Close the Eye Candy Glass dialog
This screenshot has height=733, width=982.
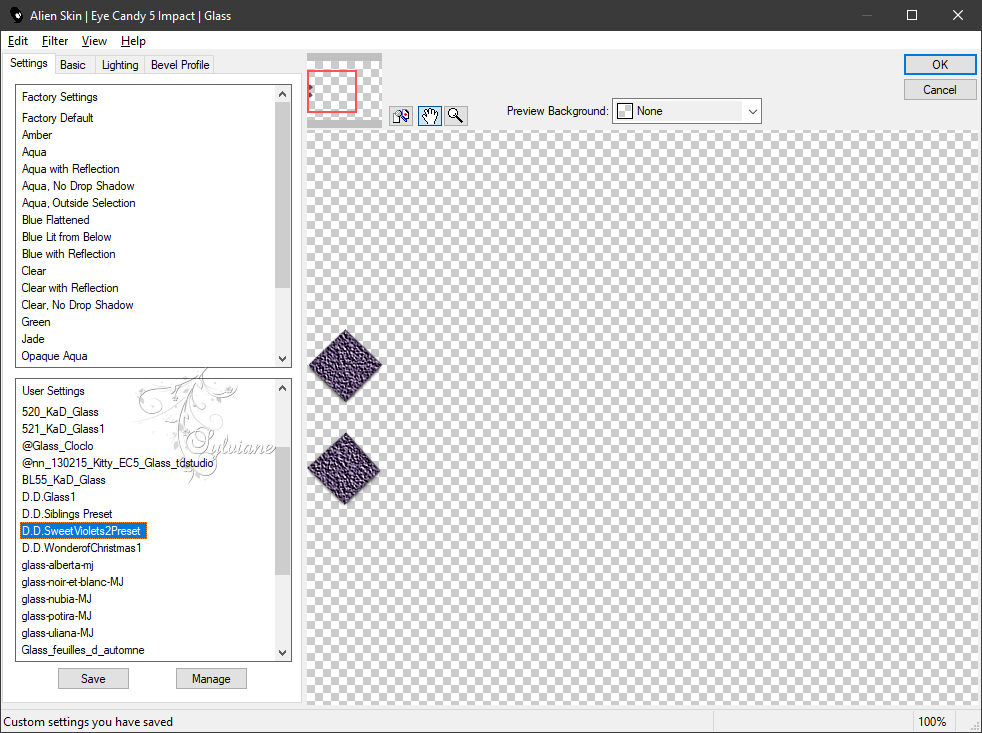point(958,15)
